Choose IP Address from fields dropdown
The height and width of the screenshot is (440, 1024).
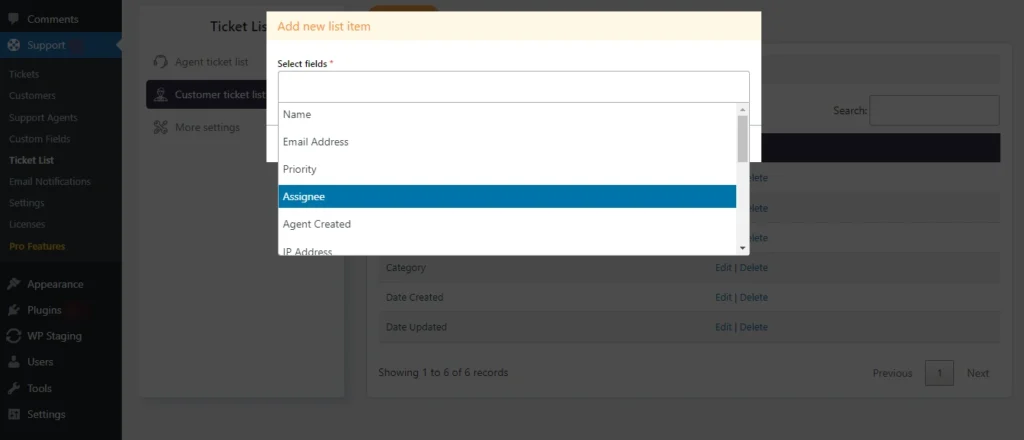[507, 250]
